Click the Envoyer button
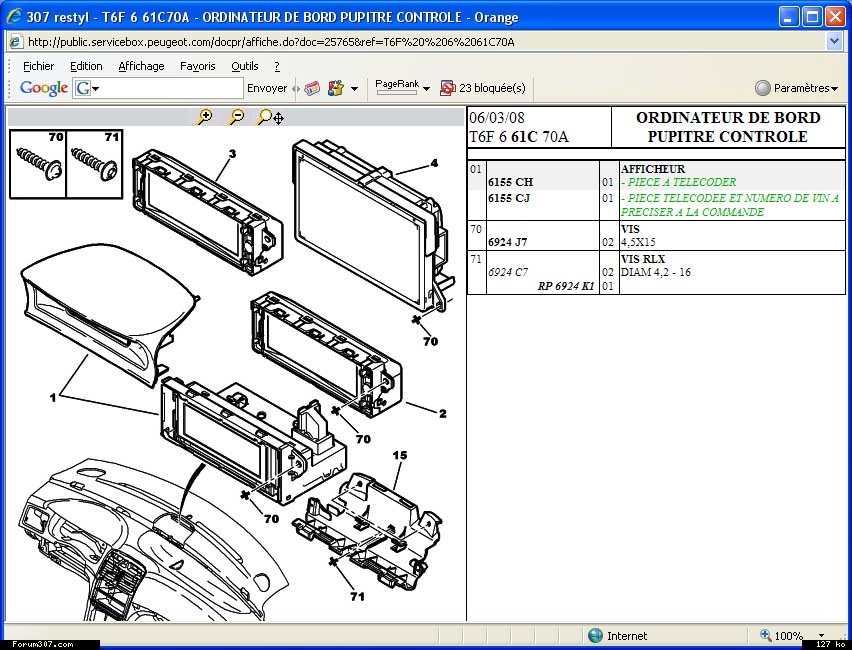 point(267,88)
